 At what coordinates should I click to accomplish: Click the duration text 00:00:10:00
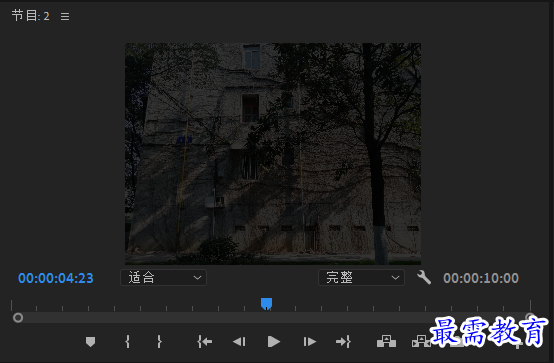(x=481, y=278)
